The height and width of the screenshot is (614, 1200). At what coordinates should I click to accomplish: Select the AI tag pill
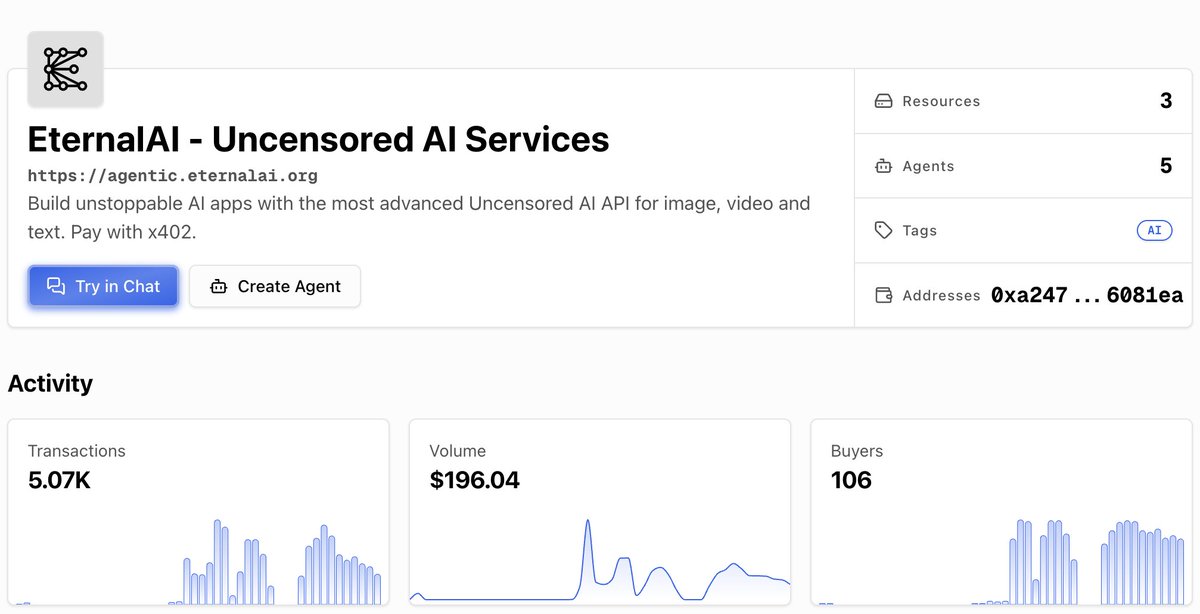click(1155, 230)
